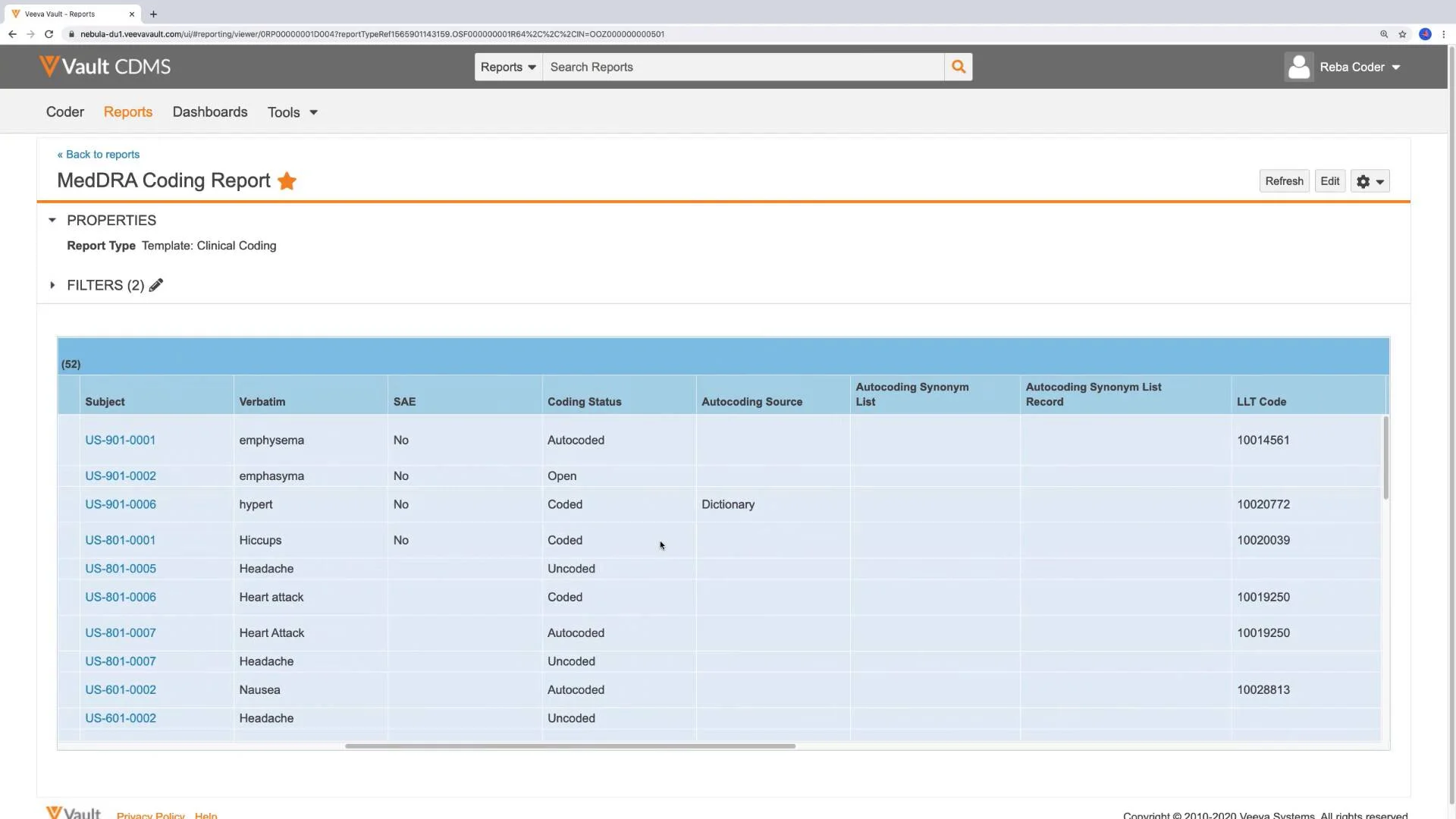Click the table's vertical scrollbar thumb

point(1385,457)
